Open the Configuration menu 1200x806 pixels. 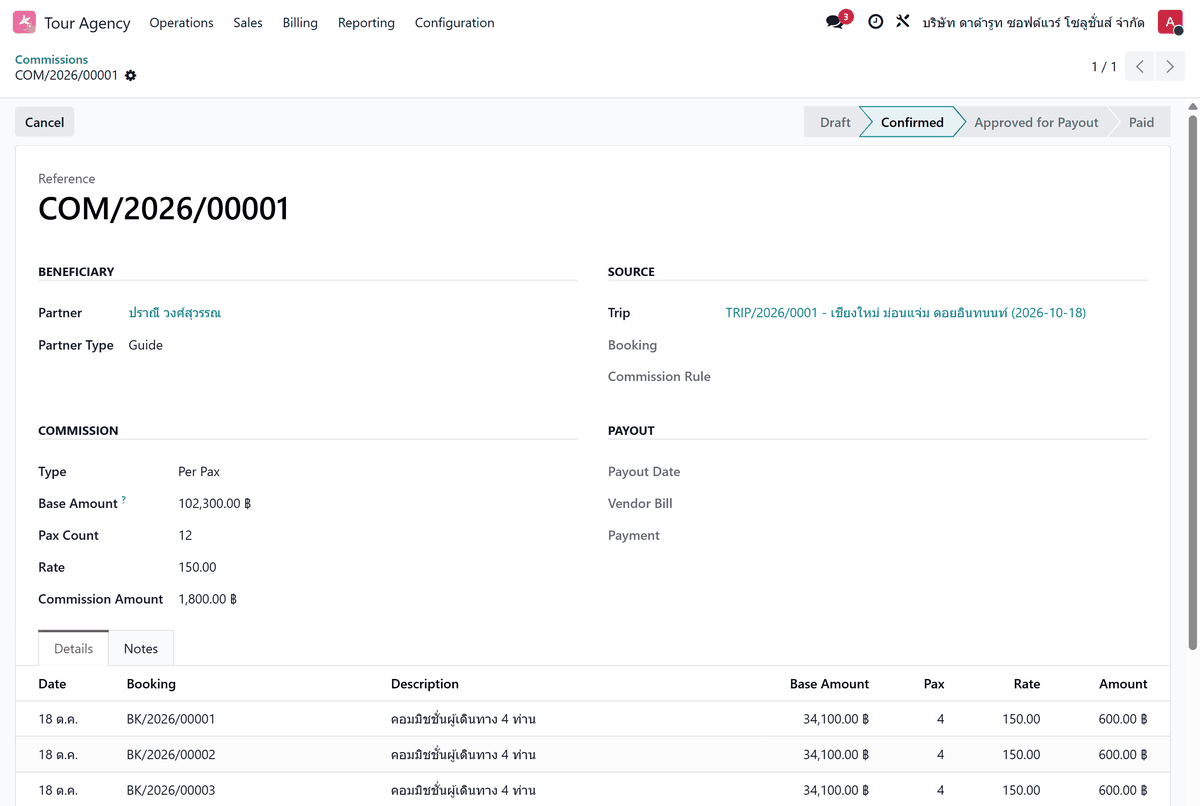point(455,22)
